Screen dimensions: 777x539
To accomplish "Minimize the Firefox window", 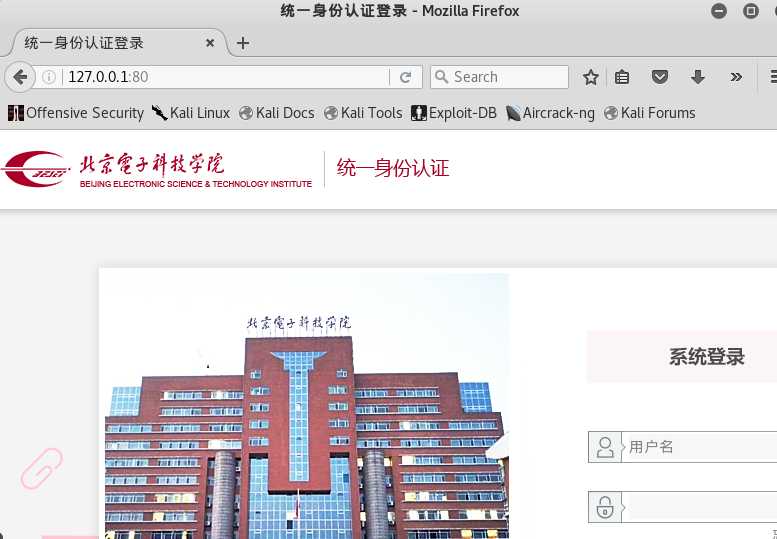I will (x=719, y=10).
